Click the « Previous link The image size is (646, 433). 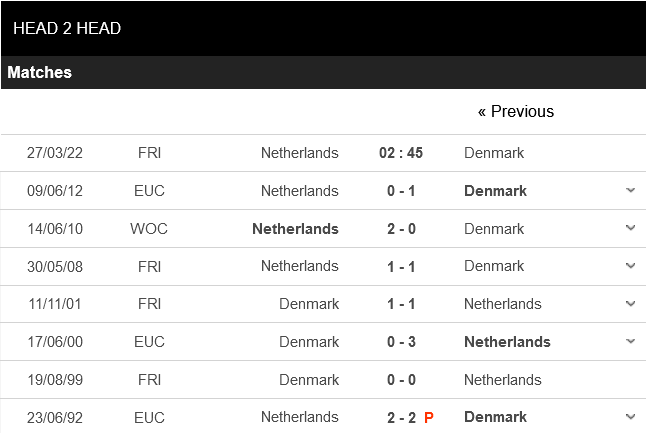pyautogui.click(x=515, y=112)
